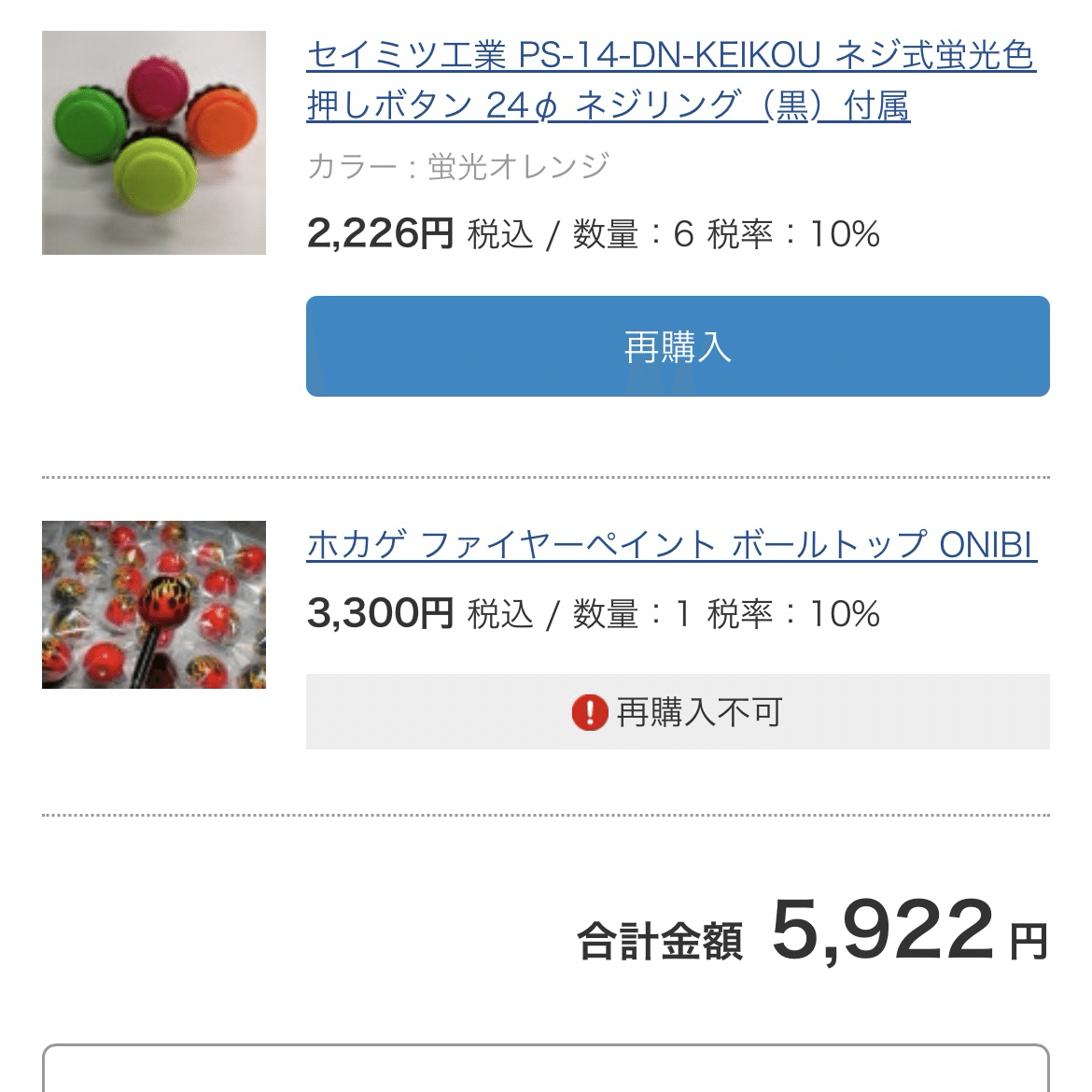Click the 再購入 repurchase button
The image size is (1092, 1092).
pyautogui.click(x=679, y=346)
